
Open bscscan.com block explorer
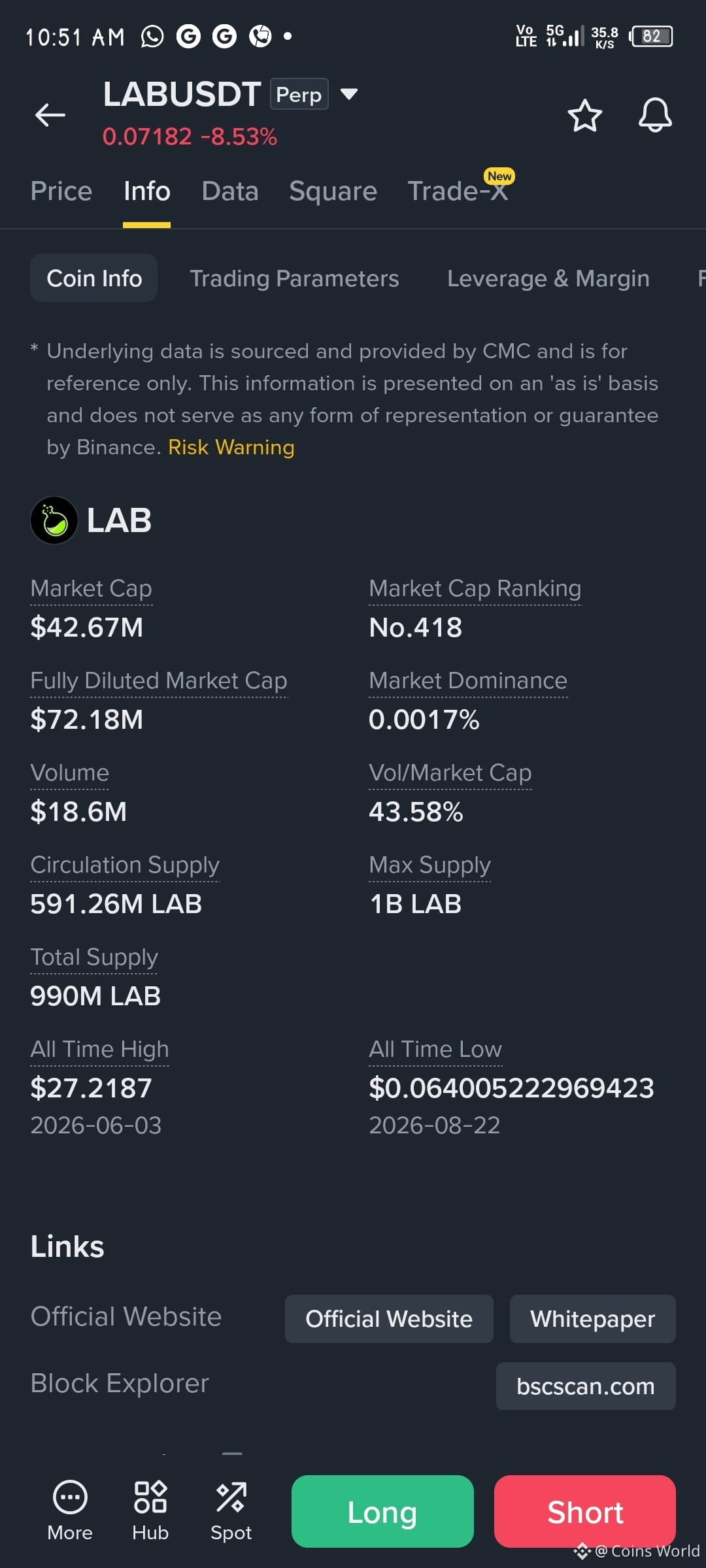point(586,1386)
